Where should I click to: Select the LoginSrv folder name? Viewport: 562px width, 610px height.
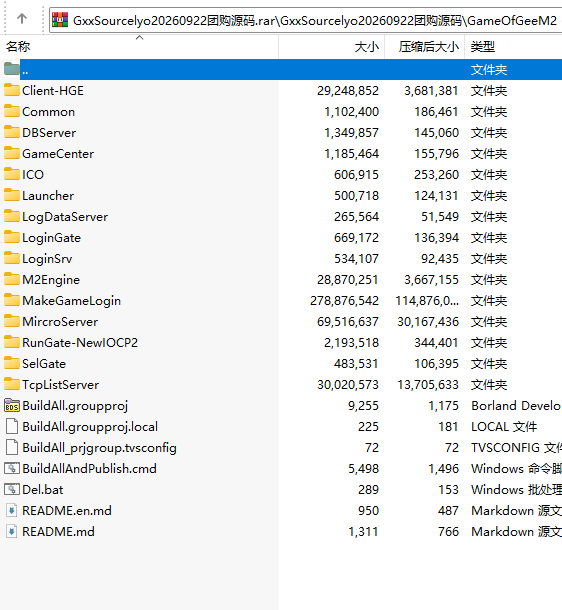[47, 259]
